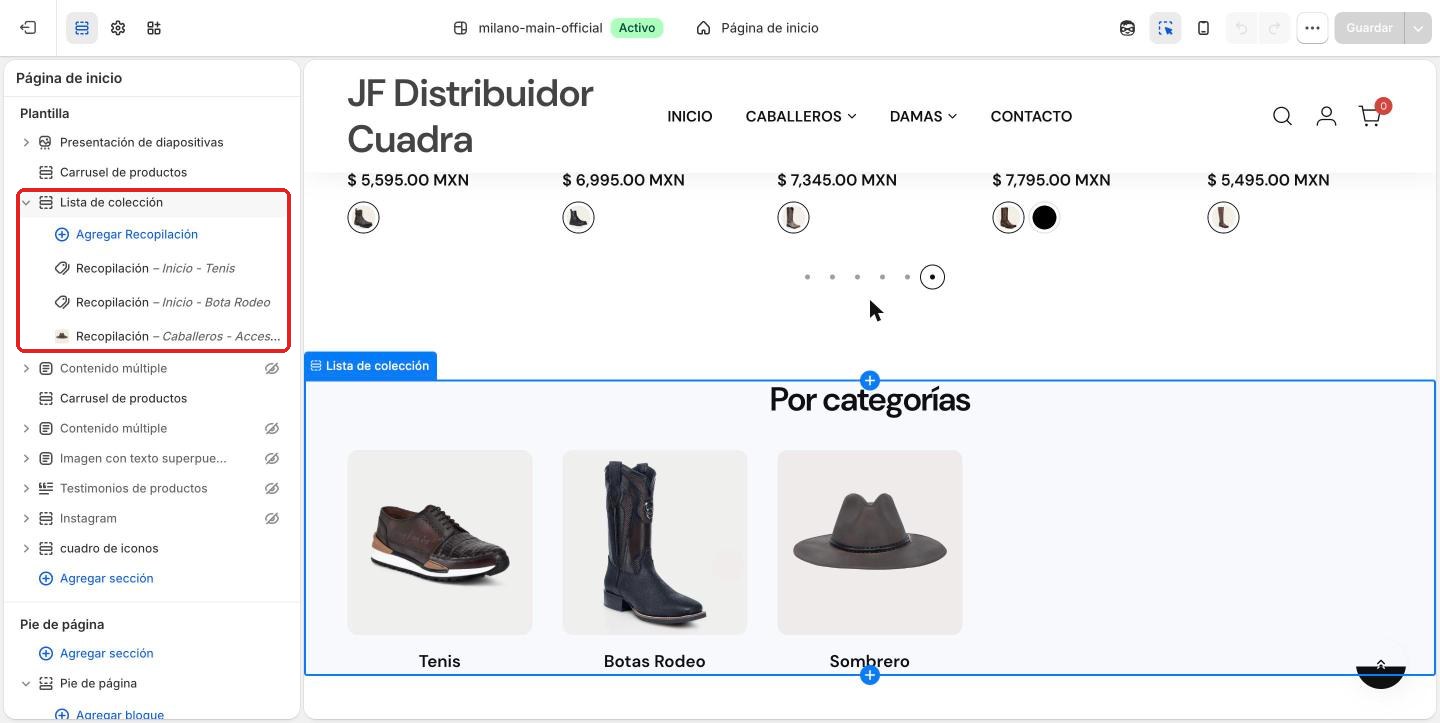Click Agregar sección under Plantilla
Image resolution: width=1440 pixels, height=723 pixels.
106,578
